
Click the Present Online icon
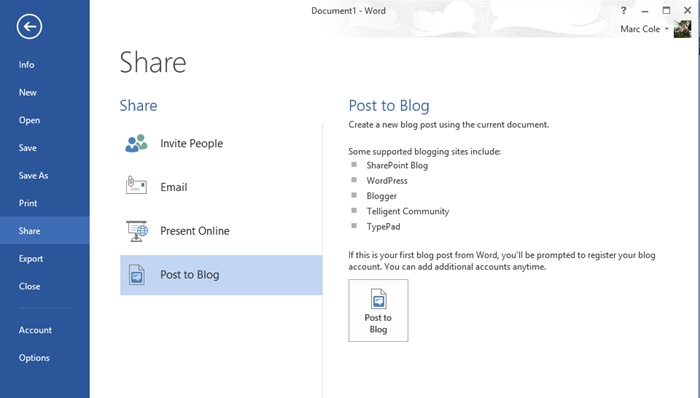click(x=137, y=231)
